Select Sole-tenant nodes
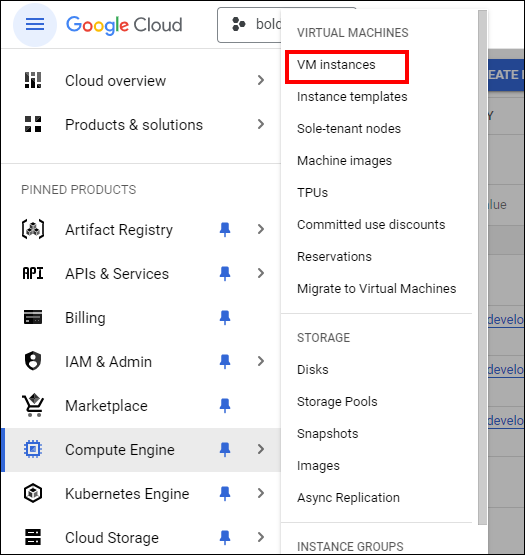The height and width of the screenshot is (555, 525). [349, 128]
